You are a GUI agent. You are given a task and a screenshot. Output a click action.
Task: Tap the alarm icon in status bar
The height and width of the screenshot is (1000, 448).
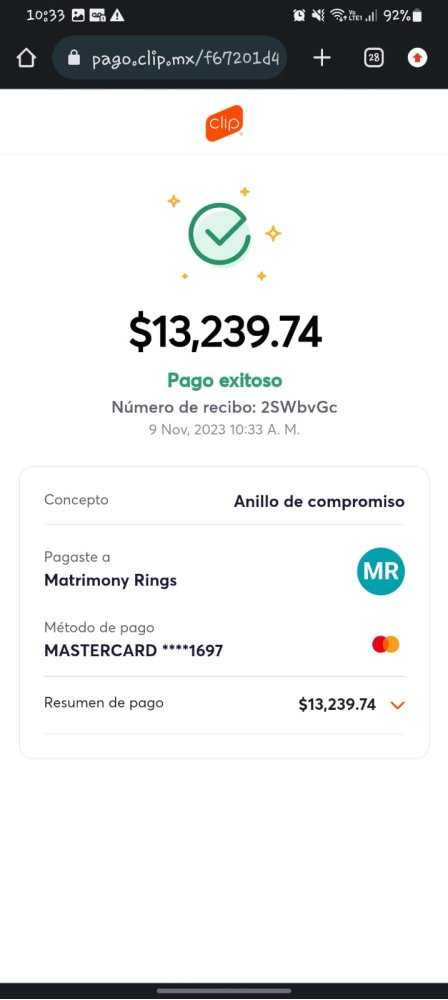(299, 15)
